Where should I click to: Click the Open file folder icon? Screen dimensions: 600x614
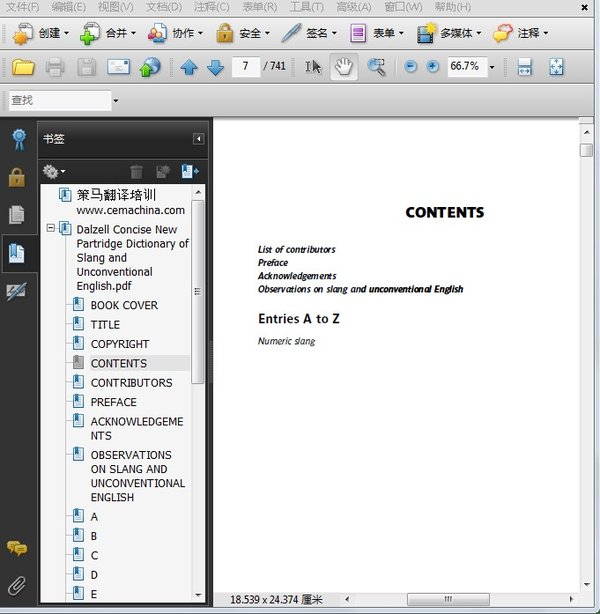22,68
